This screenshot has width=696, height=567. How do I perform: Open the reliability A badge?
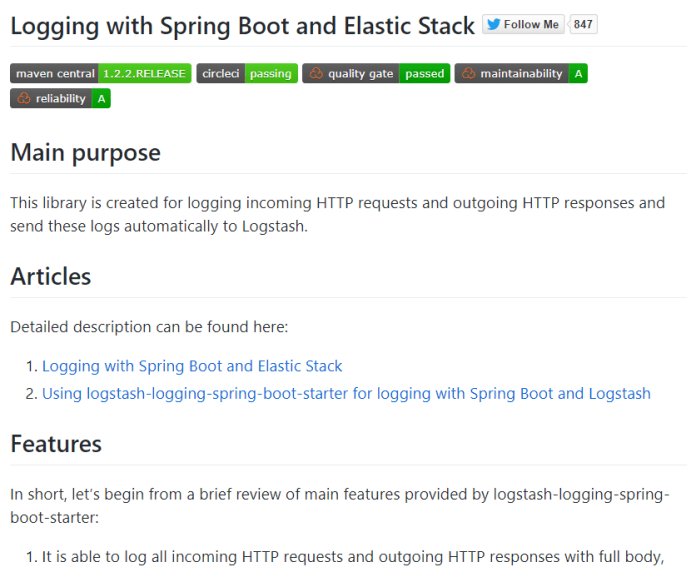pos(60,98)
